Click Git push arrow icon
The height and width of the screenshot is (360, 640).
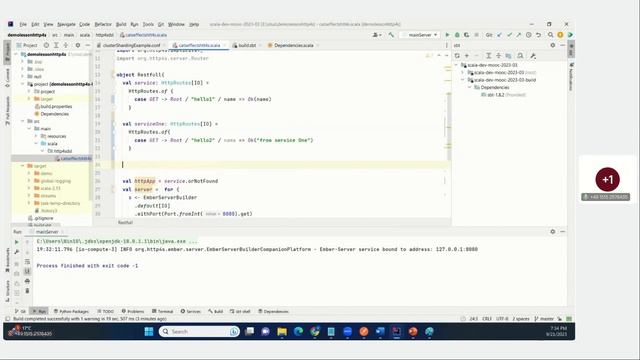point(519,35)
